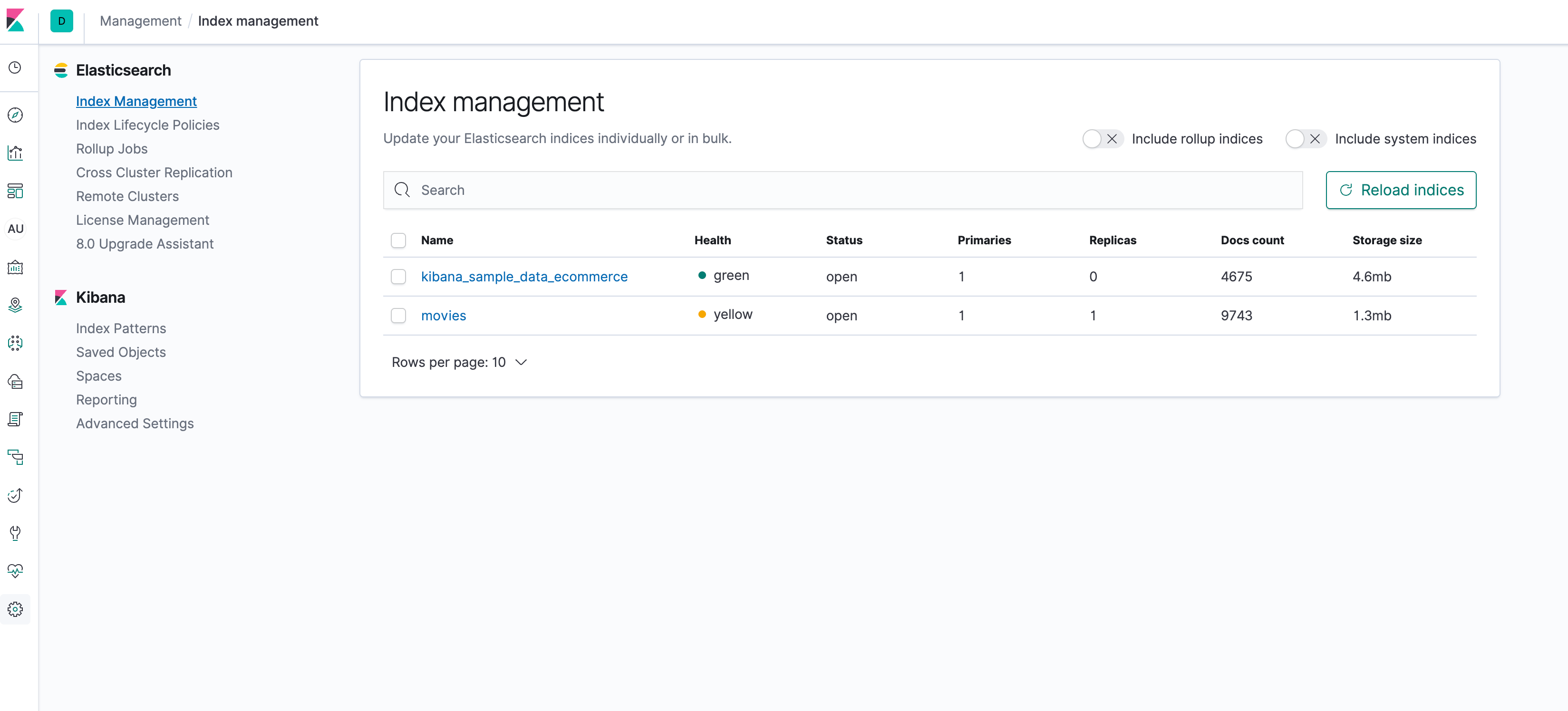Check the select-all indices checkbox
The height and width of the screenshot is (711, 1568).
(x=399, y=240)
